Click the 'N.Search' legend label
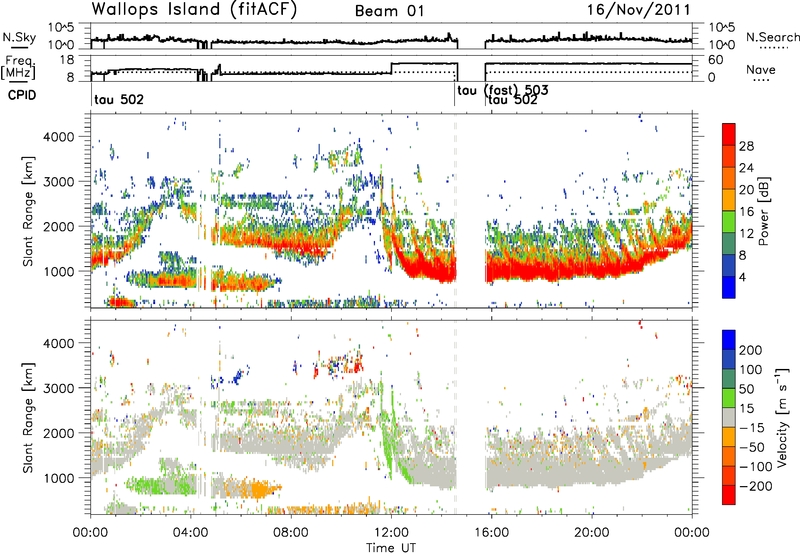The height and width of the screenshot is (554, 800). (x=772, y=37)
